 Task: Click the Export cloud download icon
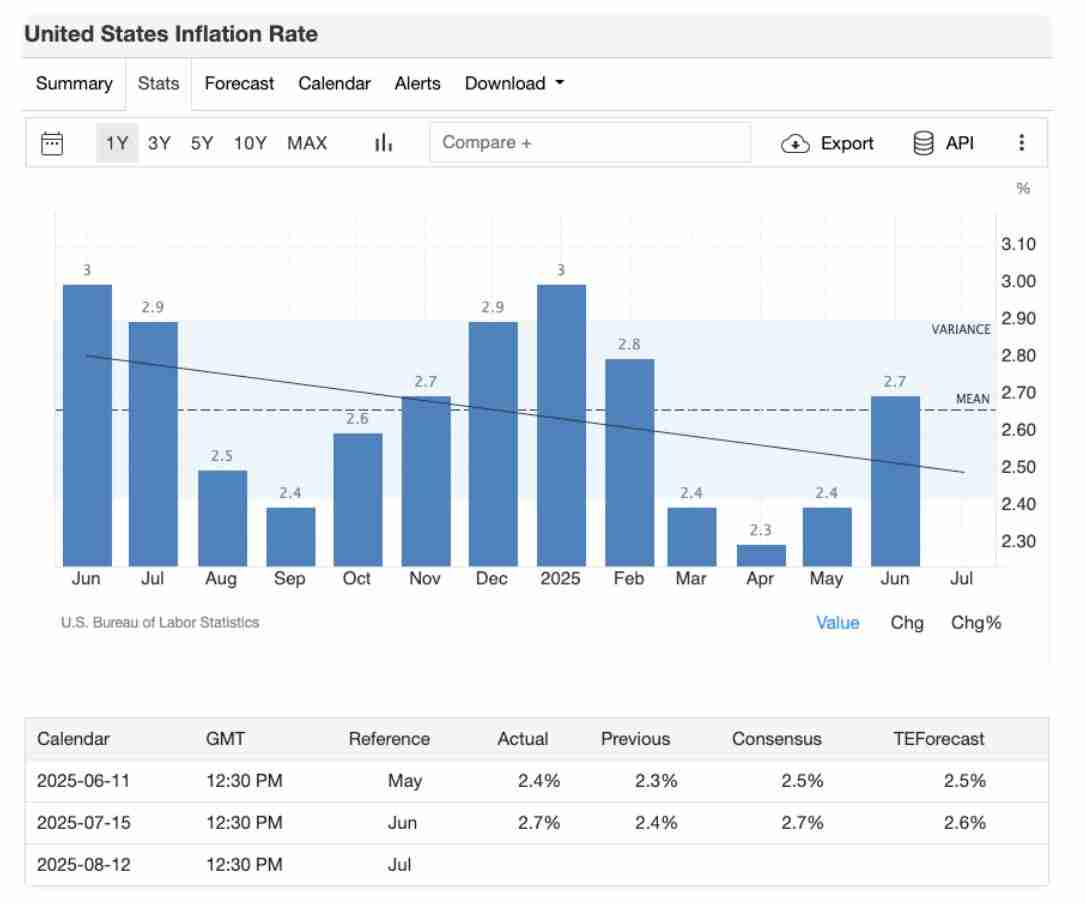pyautogui.click(x=794, y=143)
